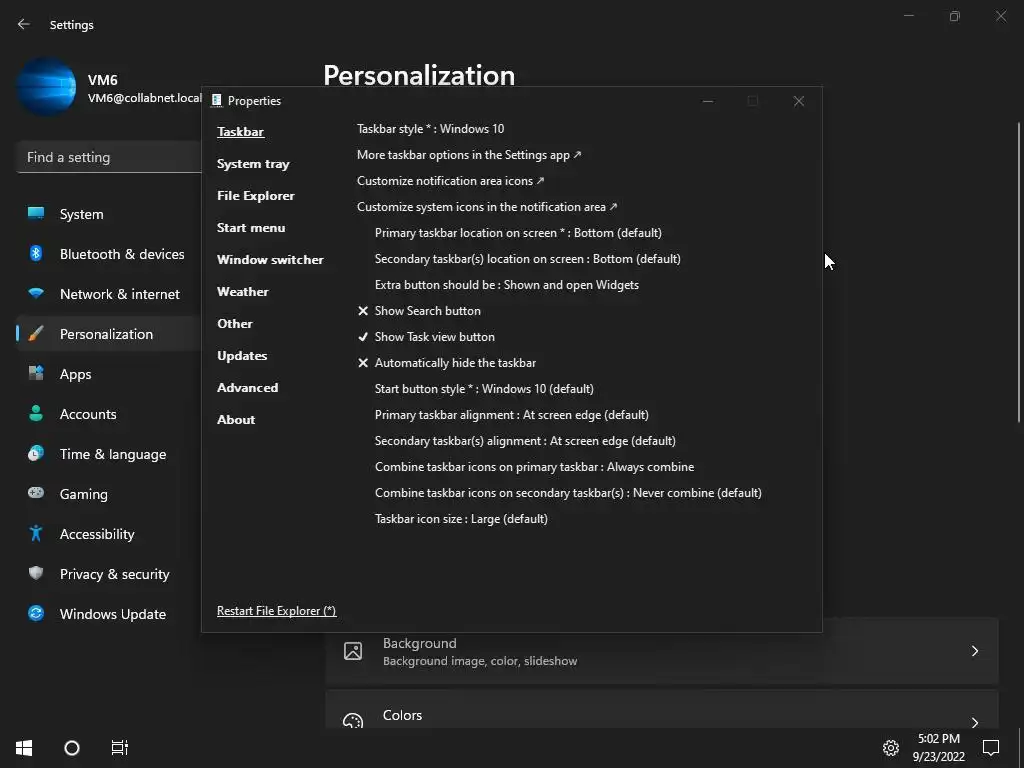1024x768 pixels.
Task: Click VM6@collabnet.local account text
Action: pos(145,98)
